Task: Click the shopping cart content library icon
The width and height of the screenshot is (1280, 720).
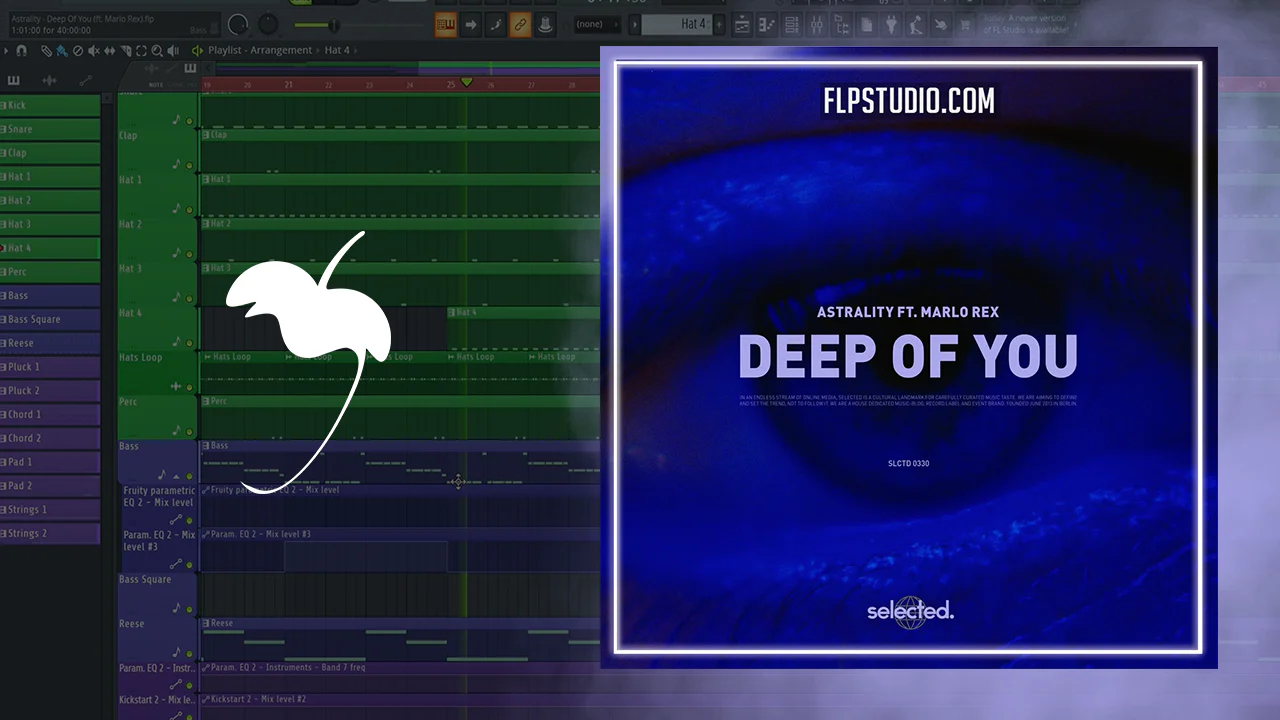Action: click(965, 25)
